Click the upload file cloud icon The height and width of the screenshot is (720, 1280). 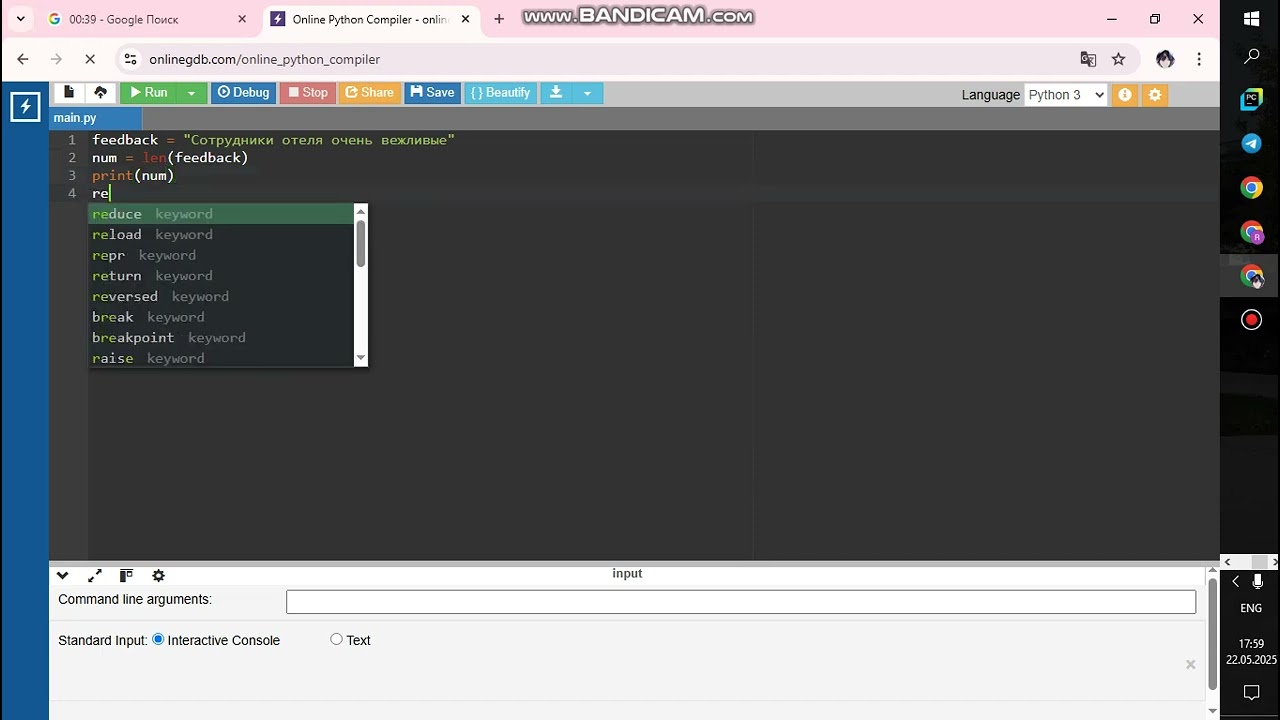[101, 93]
